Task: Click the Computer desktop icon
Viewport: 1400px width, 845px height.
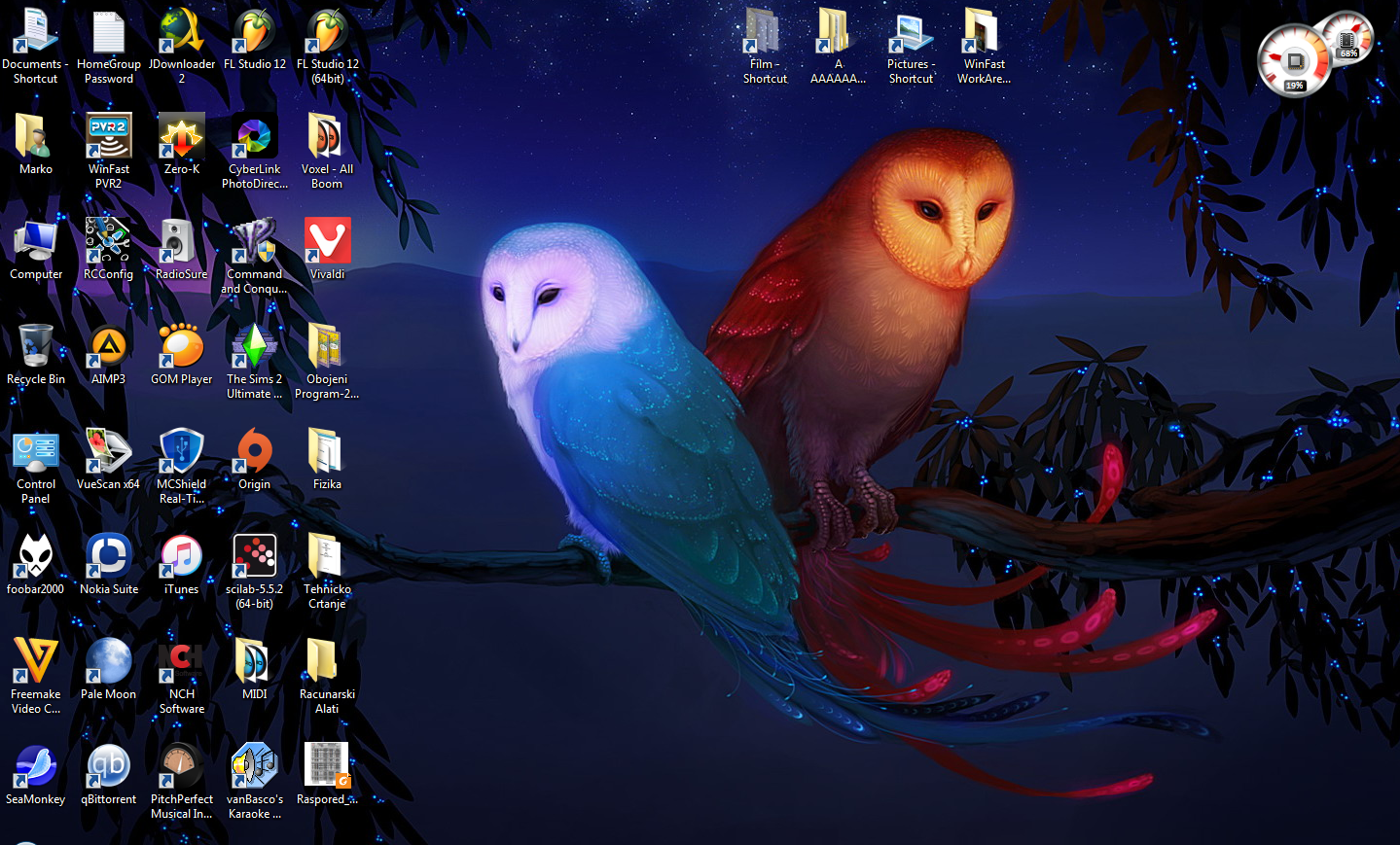Action: click(x=36, y=240)
